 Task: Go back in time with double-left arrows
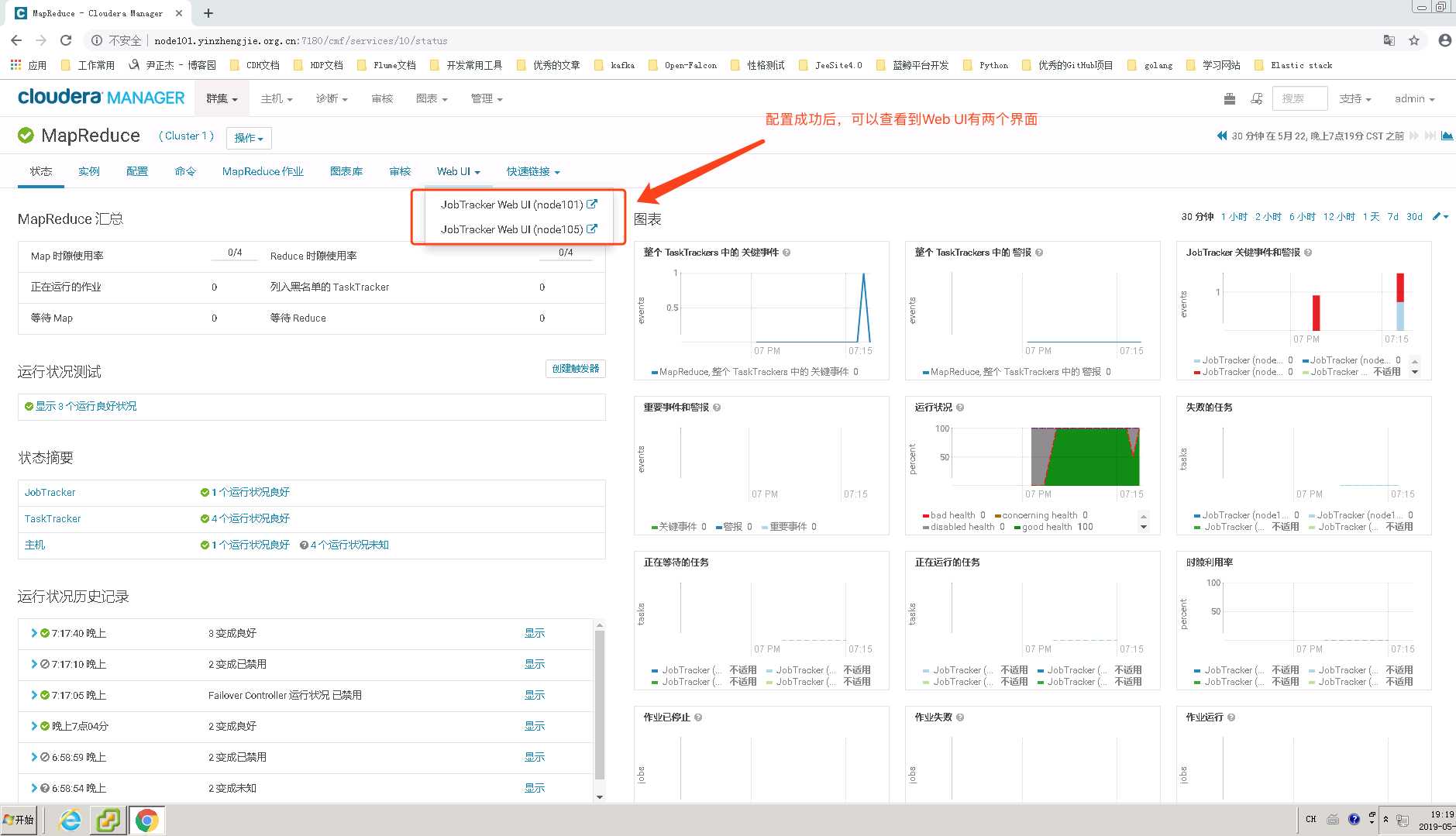[1222, 136]
